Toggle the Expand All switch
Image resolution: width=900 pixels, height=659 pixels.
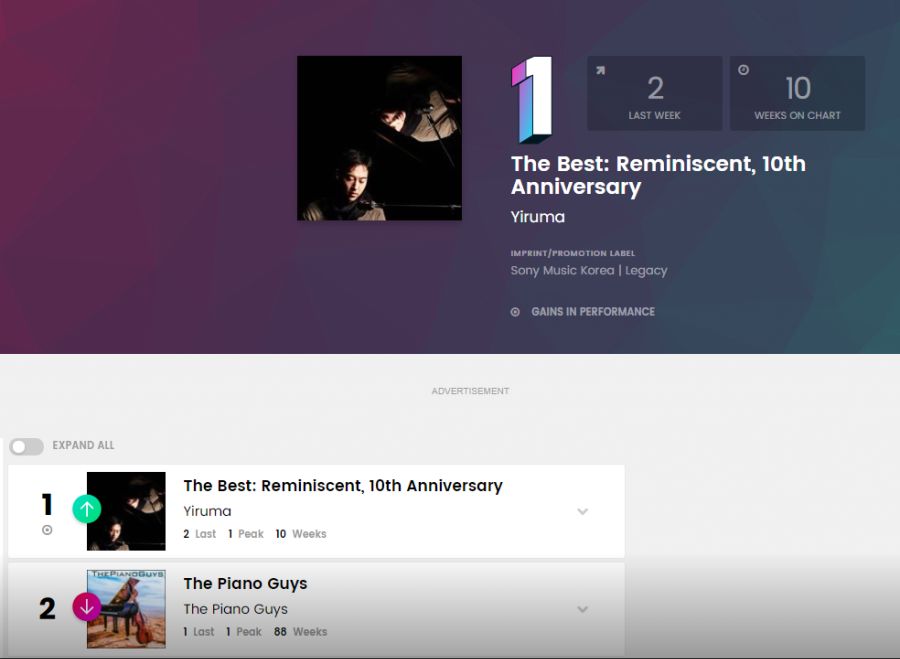27,446
